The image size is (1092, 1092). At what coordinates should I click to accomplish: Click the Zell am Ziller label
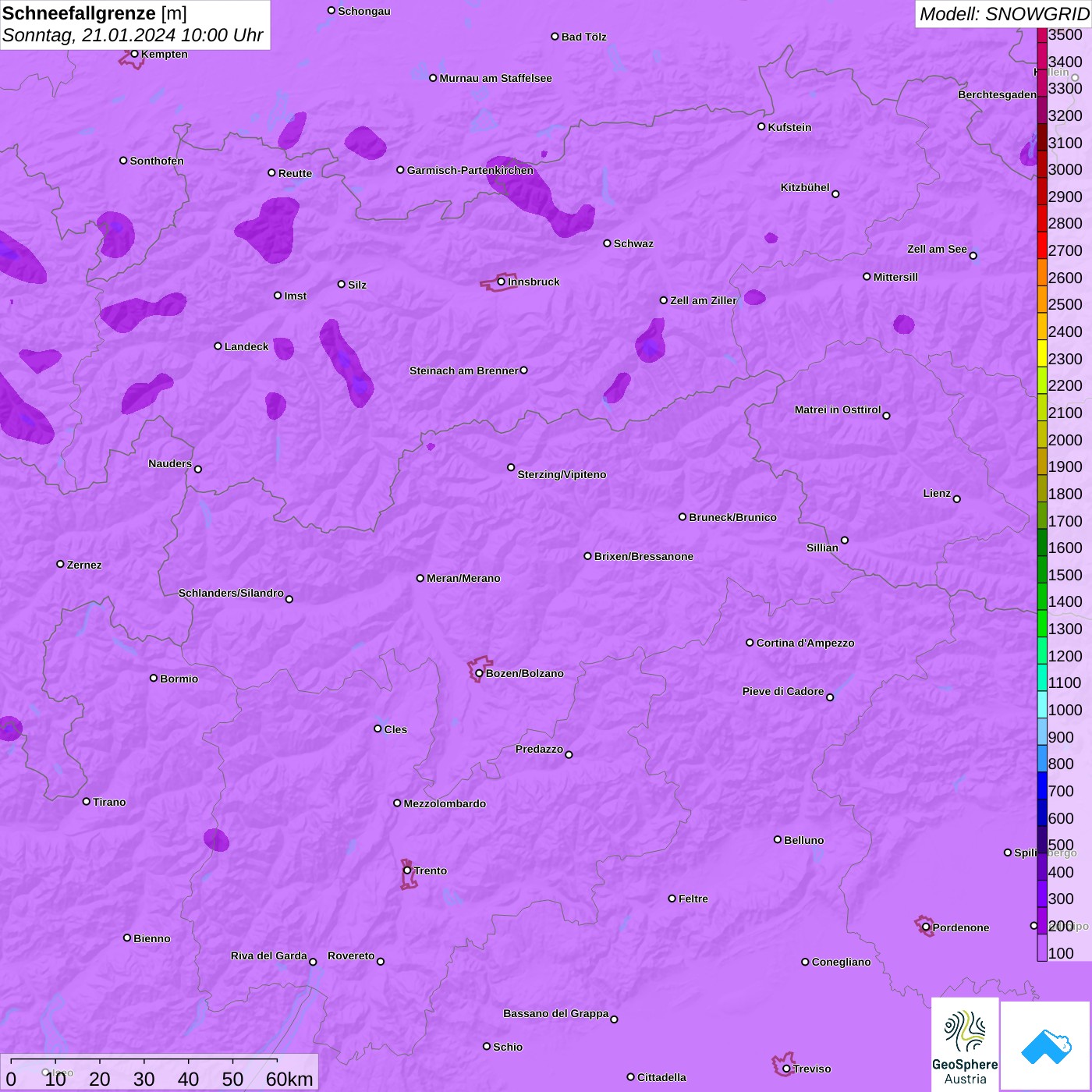click(704, 300)
